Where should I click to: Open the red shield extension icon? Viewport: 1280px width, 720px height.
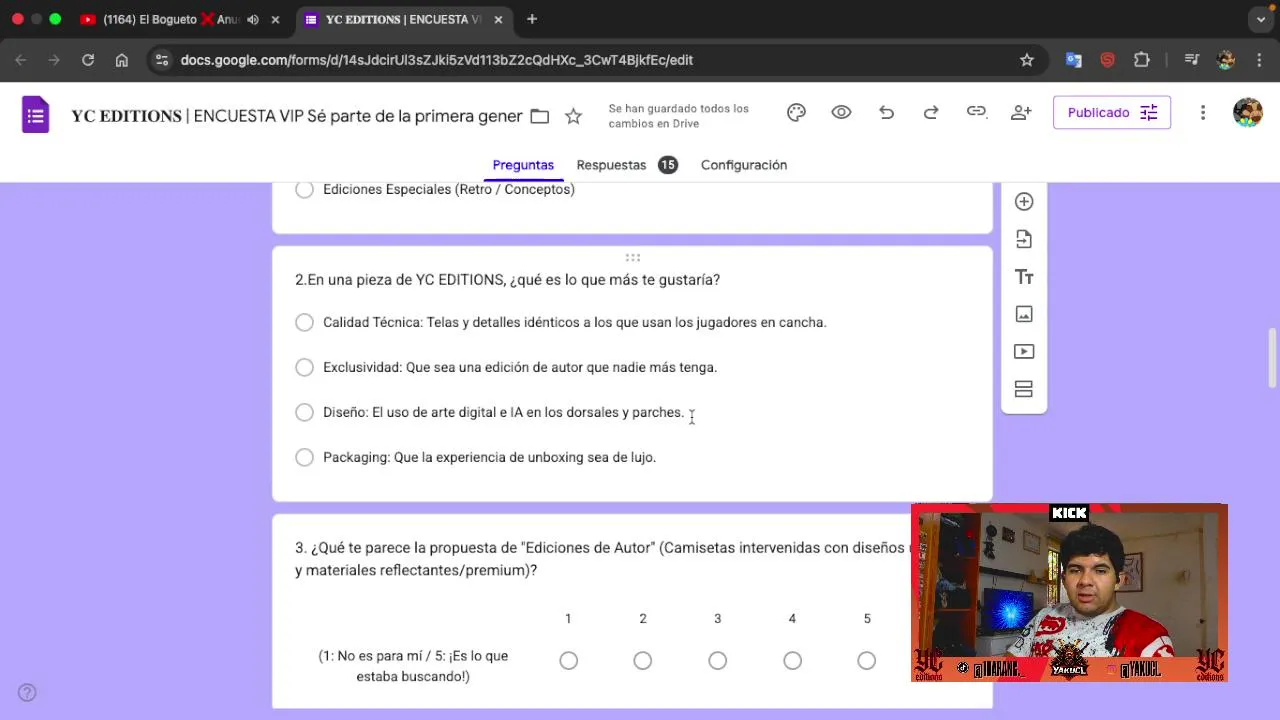click(1107, 60)
